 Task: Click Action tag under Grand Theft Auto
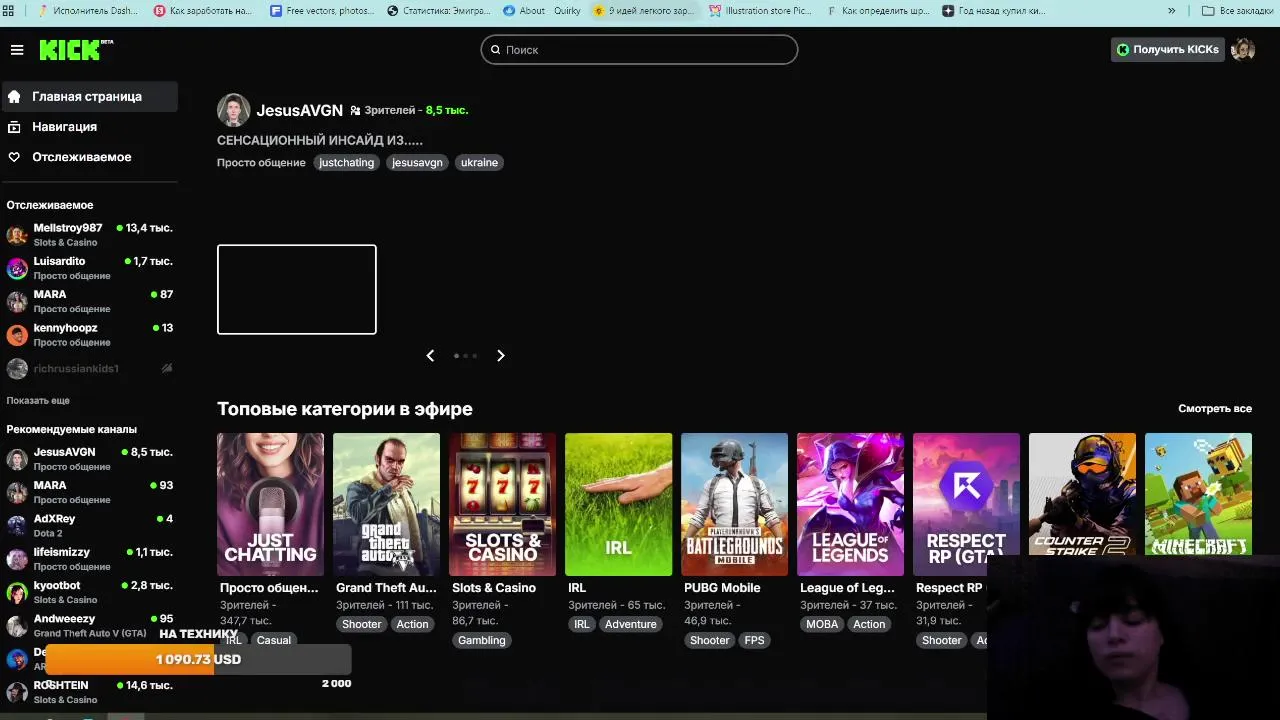(x=412, y=625)
